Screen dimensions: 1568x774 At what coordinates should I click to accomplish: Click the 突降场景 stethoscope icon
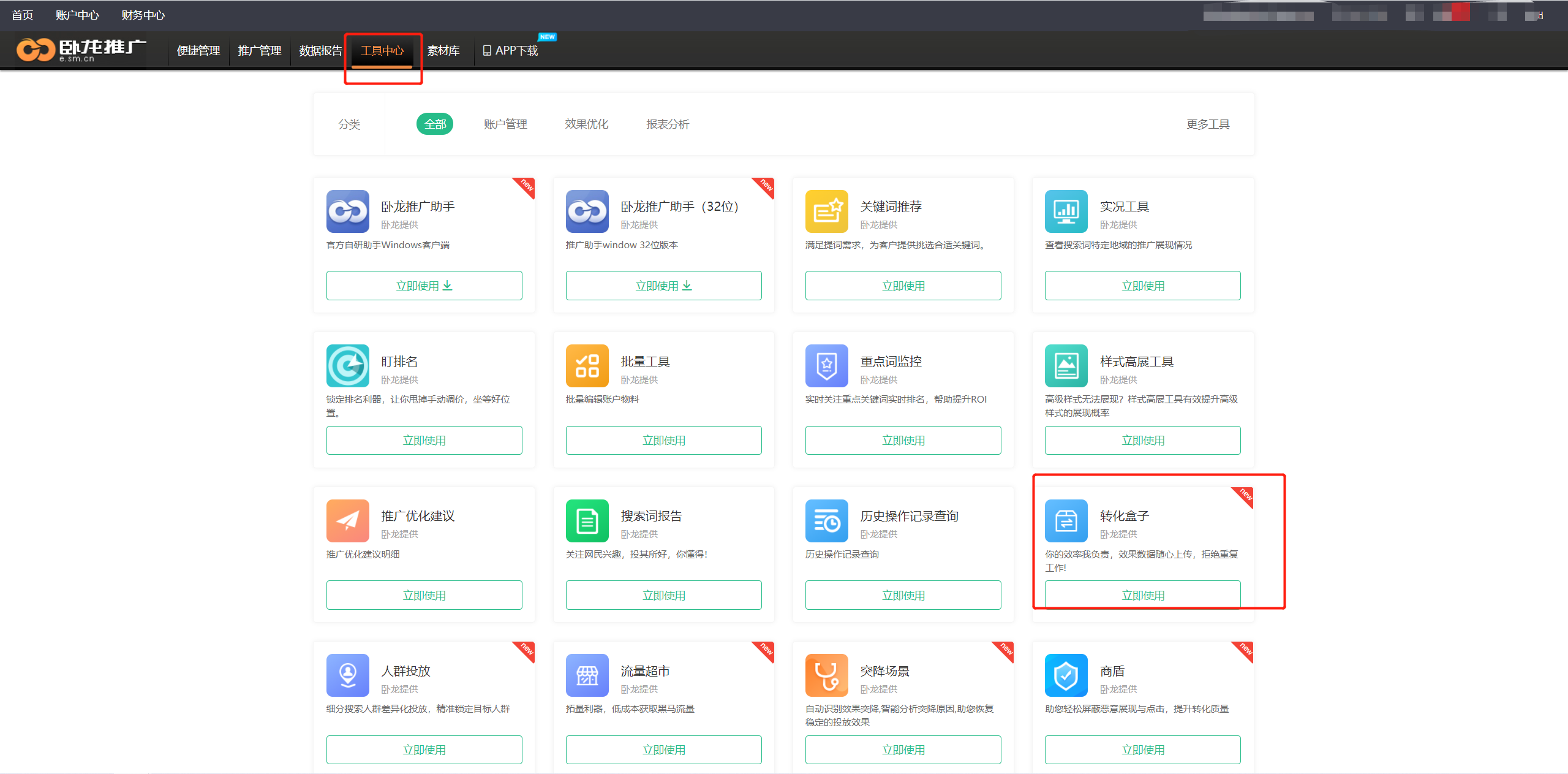point(826,675)
